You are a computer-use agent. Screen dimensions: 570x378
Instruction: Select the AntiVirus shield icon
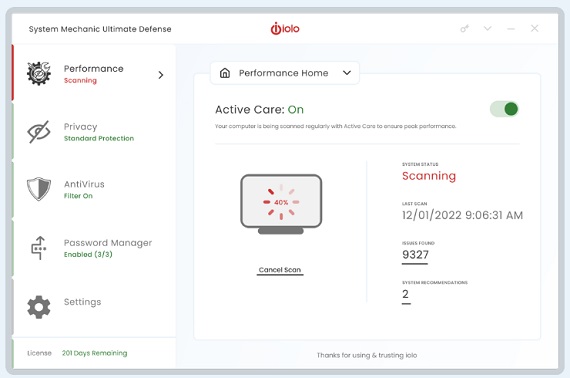pyautogui.click(x=39, y=189)
